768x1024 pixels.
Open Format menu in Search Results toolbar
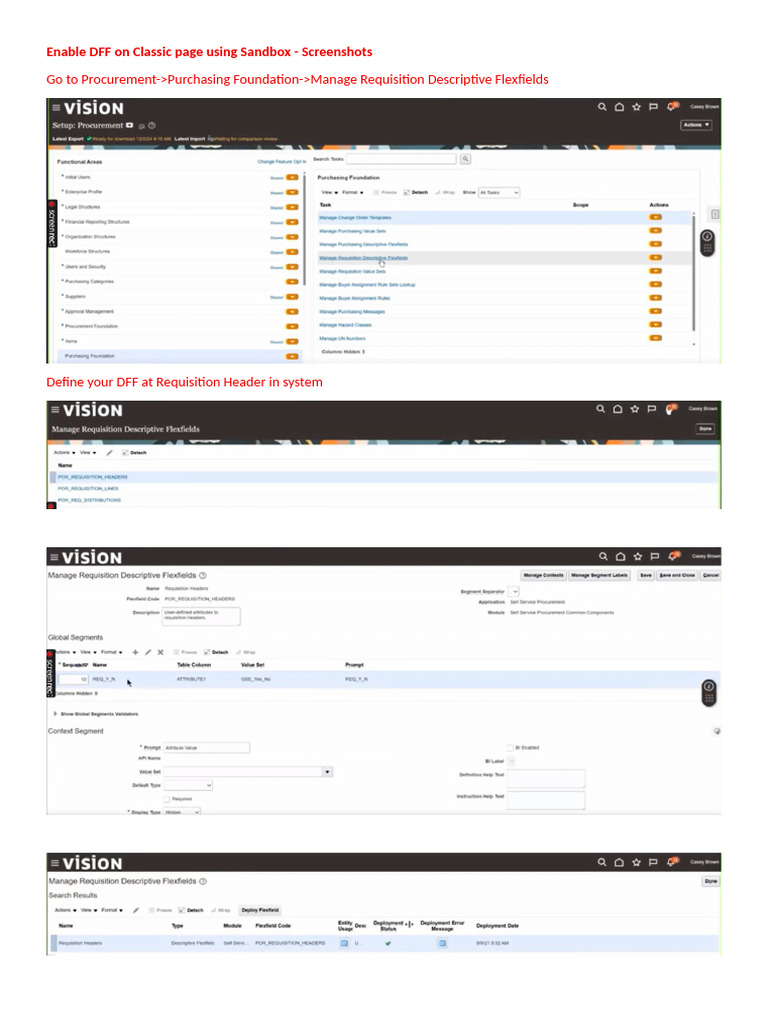click(x=112, y=910)
